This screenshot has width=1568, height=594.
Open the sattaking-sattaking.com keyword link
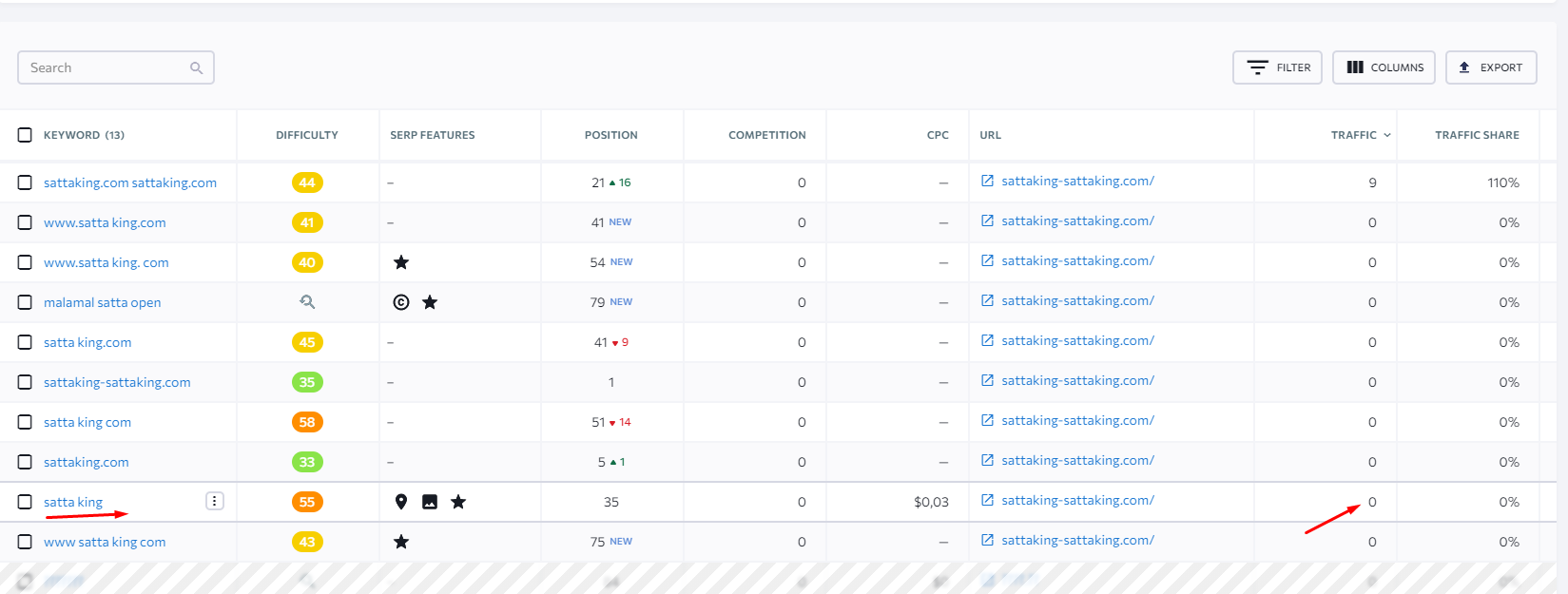(117, 382)
